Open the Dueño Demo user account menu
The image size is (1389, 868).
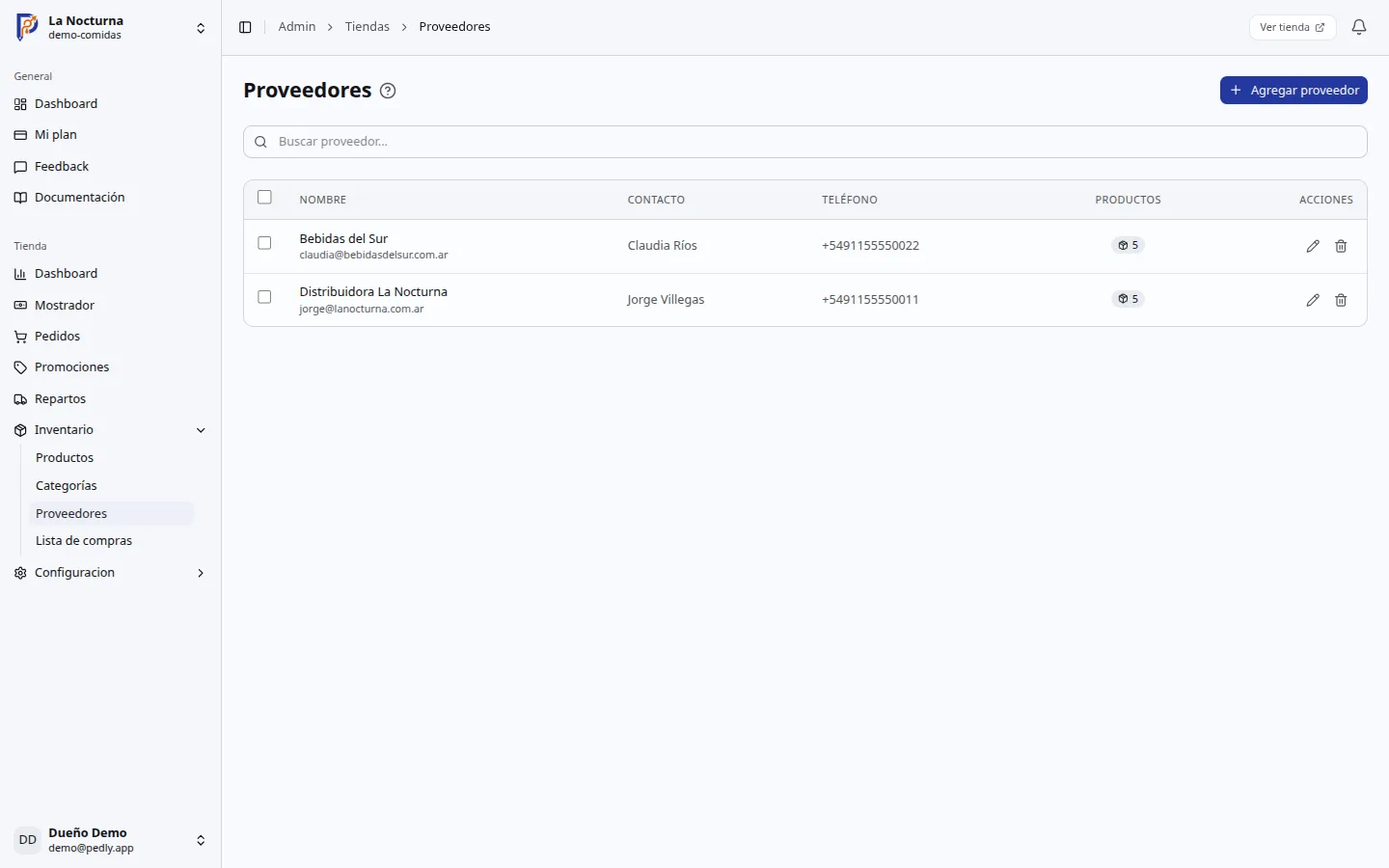pos(110,840)
